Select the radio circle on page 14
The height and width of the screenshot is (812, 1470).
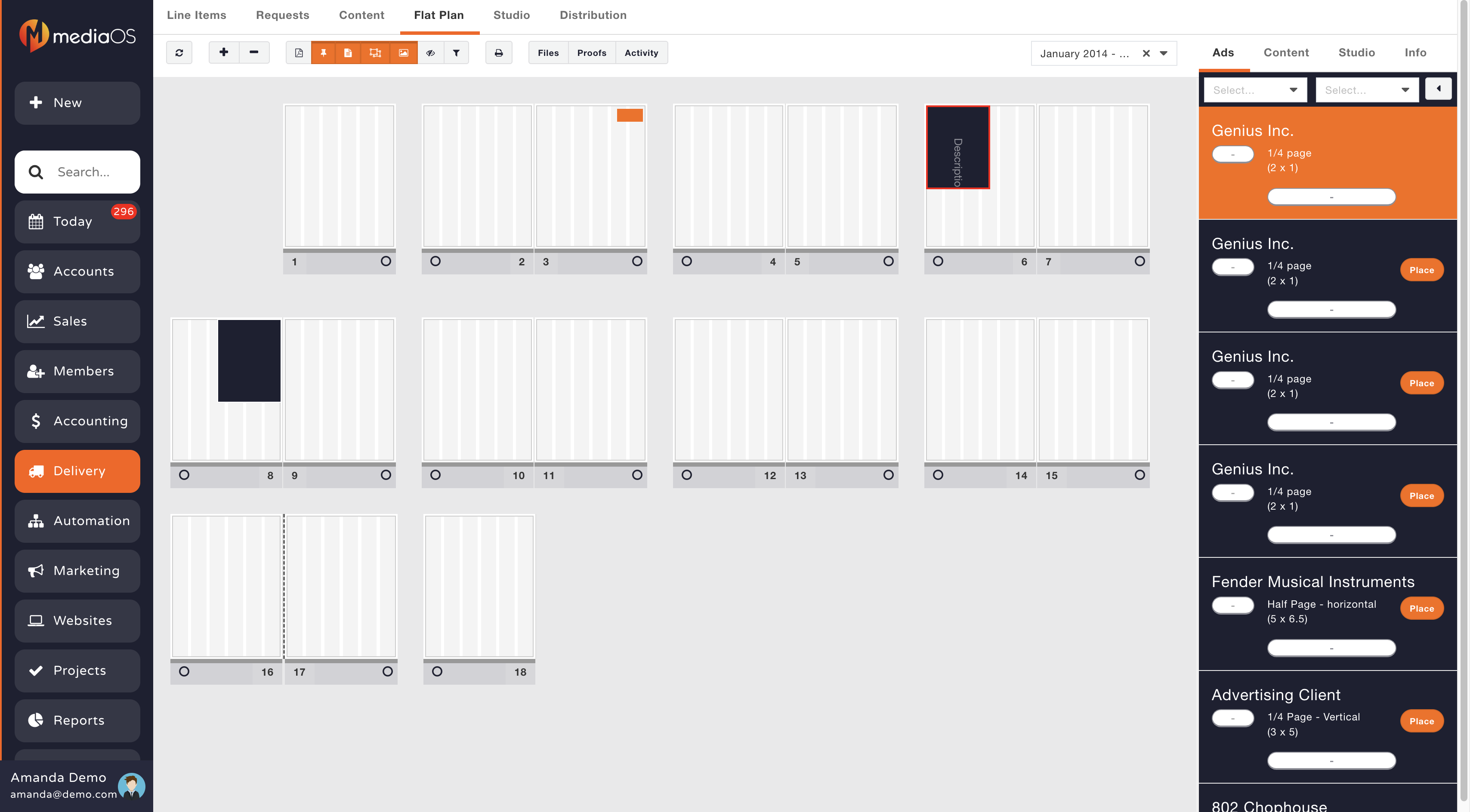coord(938,475)
